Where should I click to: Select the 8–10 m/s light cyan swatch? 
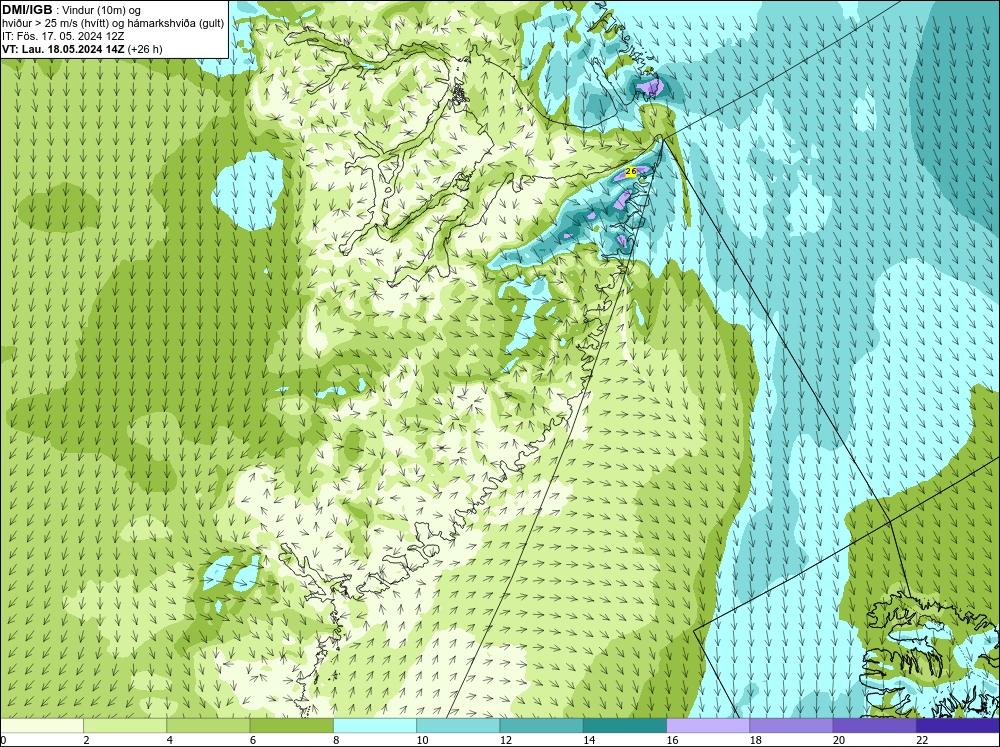[375, 726]
